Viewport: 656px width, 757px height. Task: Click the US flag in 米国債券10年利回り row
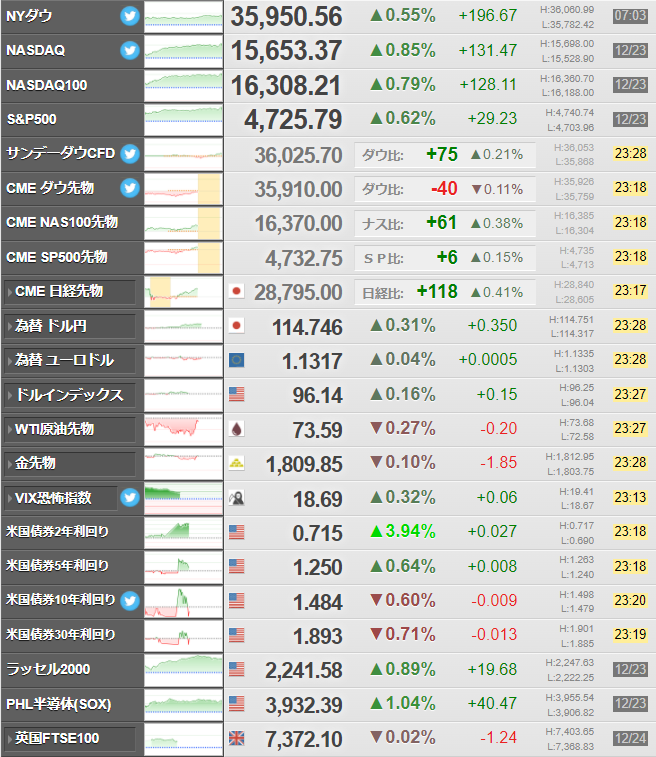click(237, 601)
